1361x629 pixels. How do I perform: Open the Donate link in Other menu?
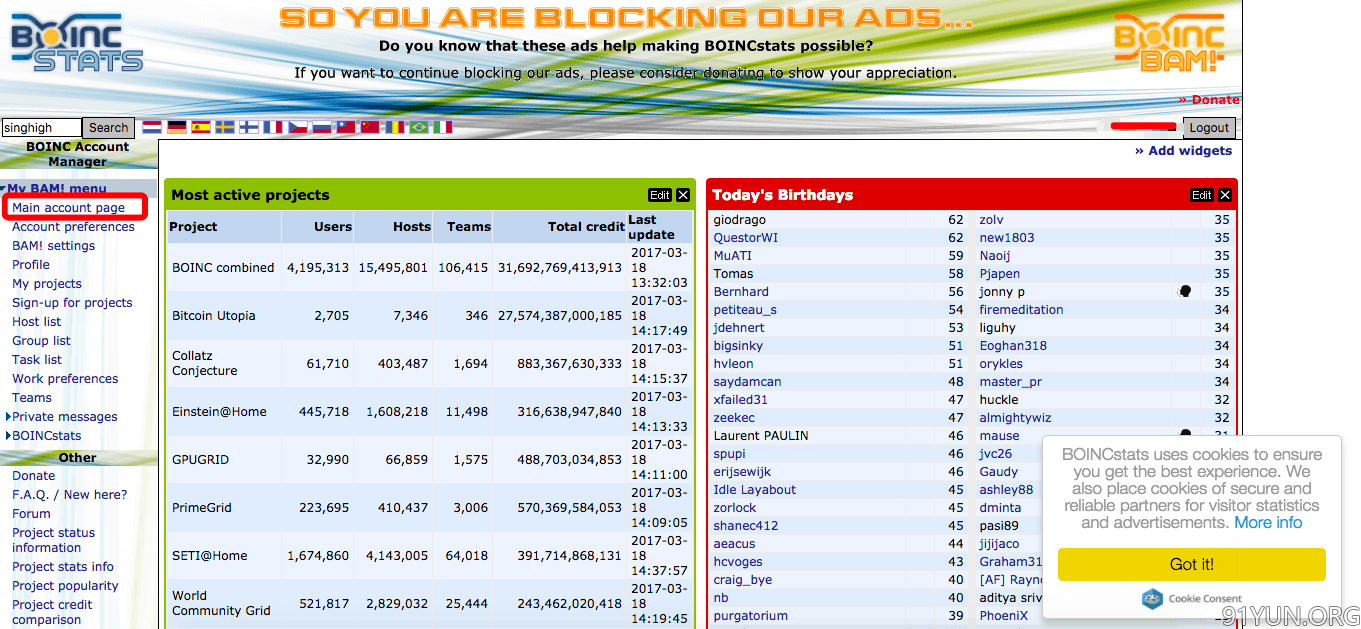(34, 476)
